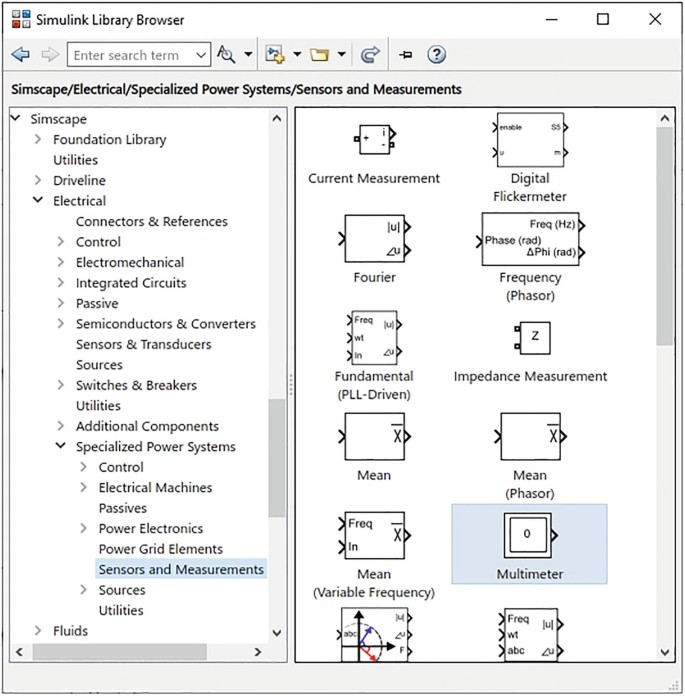This screenshot has width=685, height=696.
Task: Expand the Fluids node
Action: [38, 630]
